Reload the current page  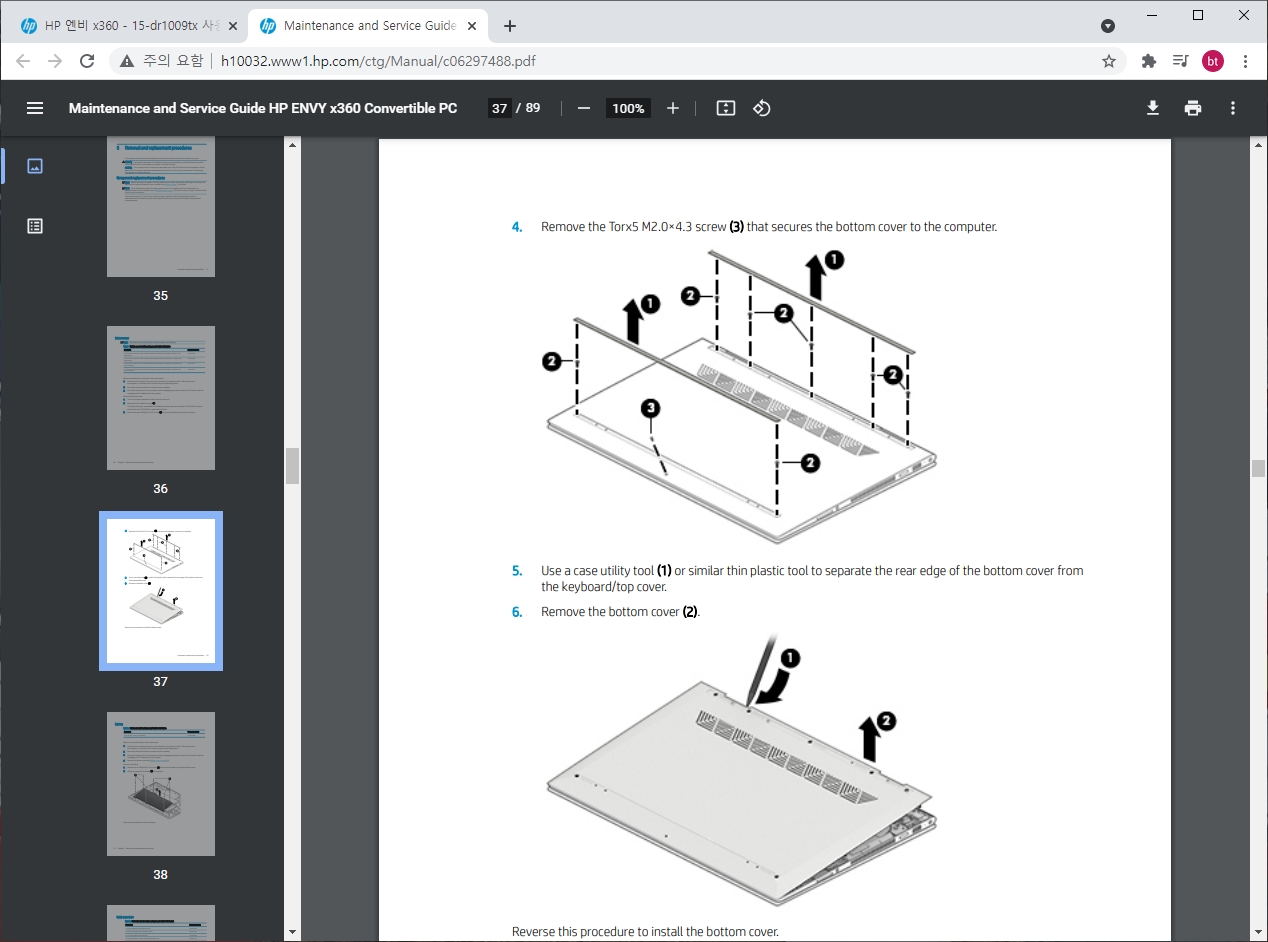(x=87, y=61)
